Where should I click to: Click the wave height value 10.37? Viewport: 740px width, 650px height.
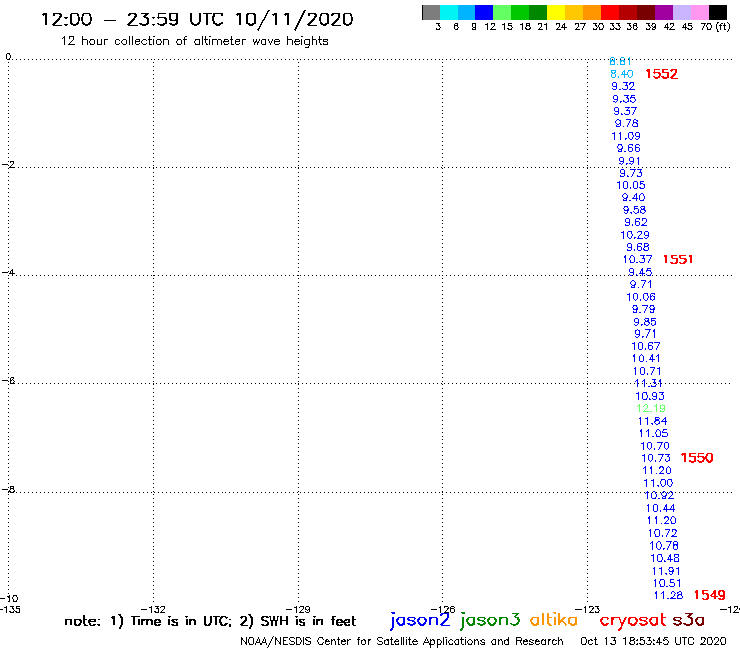point(637,260)
